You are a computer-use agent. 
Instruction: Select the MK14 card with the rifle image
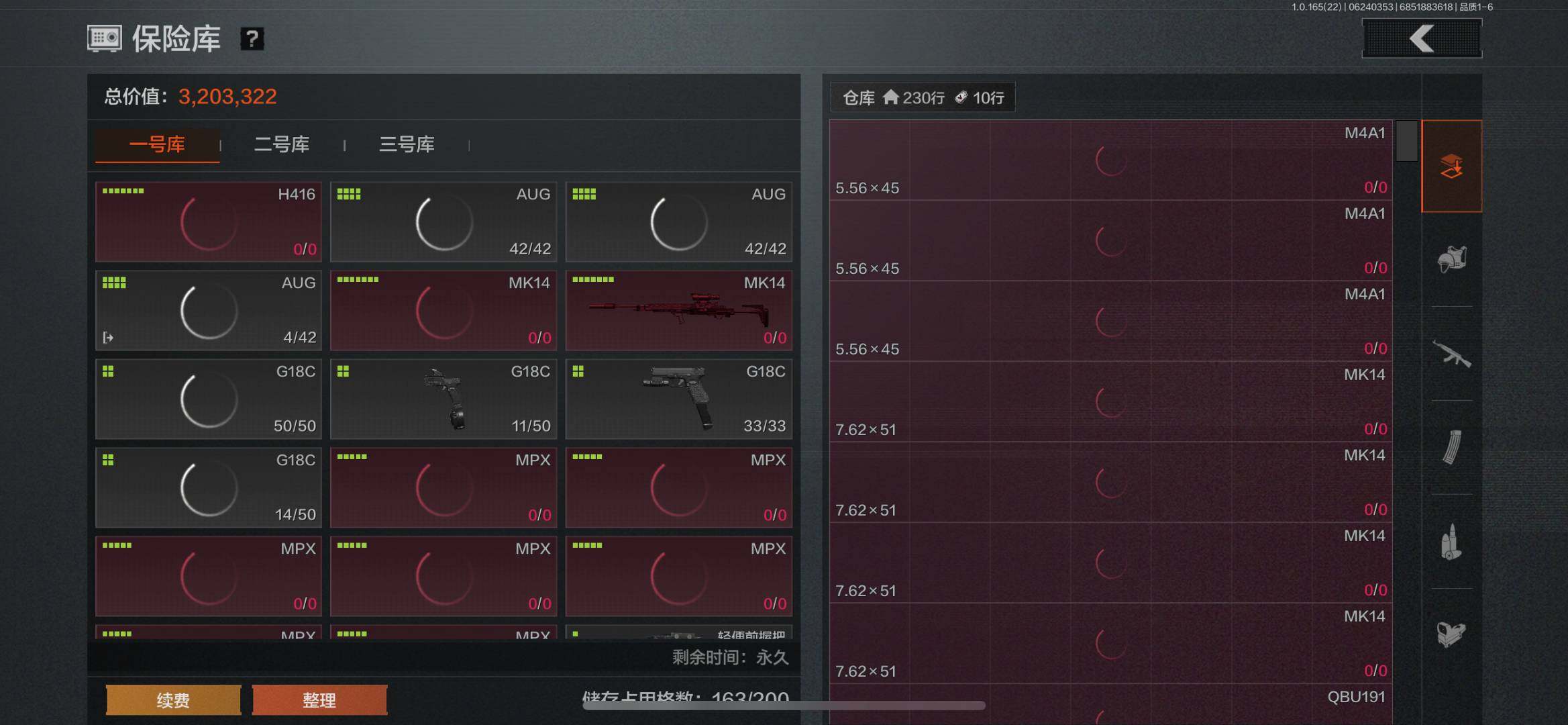679,310
